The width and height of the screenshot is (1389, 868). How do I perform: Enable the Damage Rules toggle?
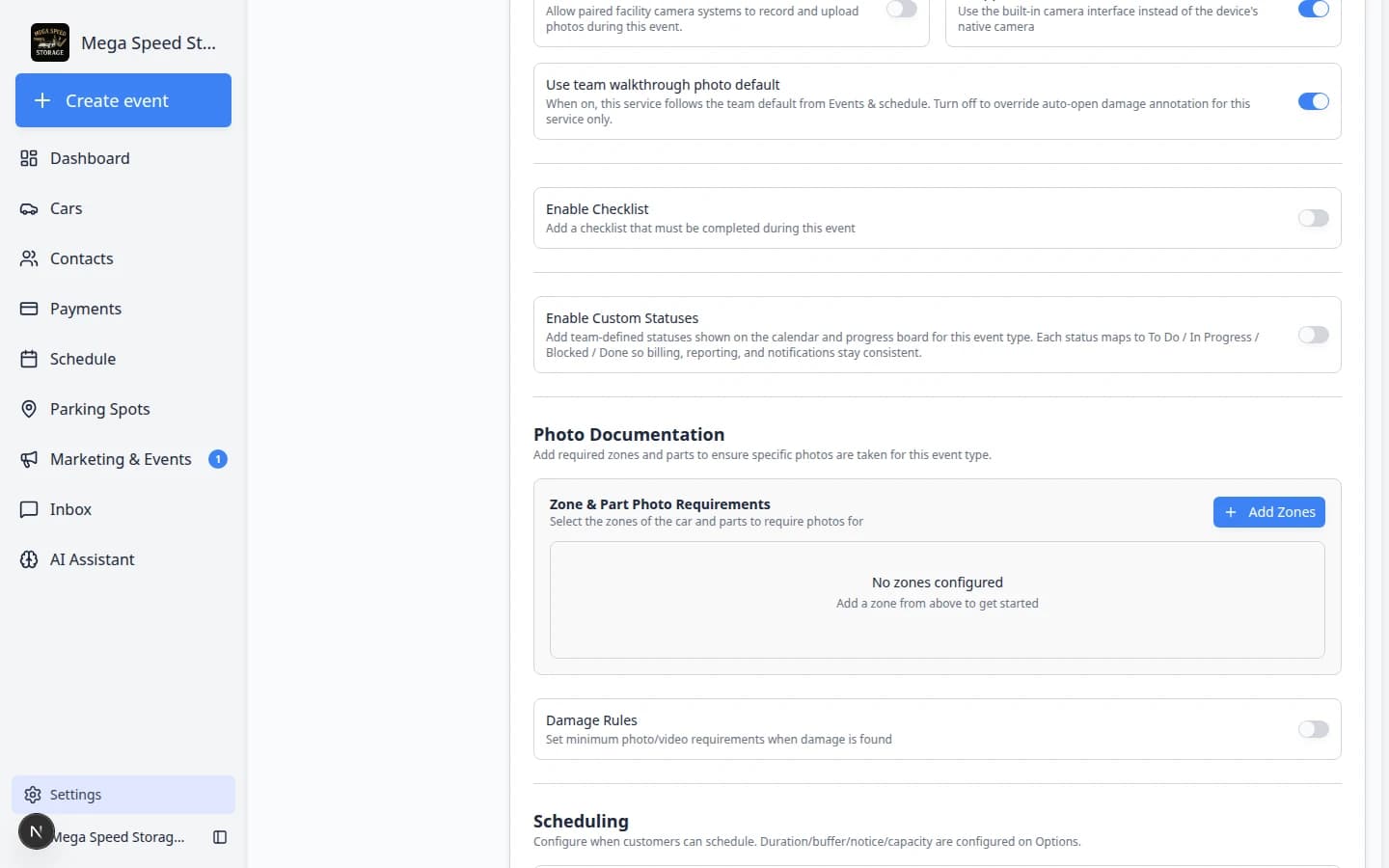click(x=1313, y=729)
